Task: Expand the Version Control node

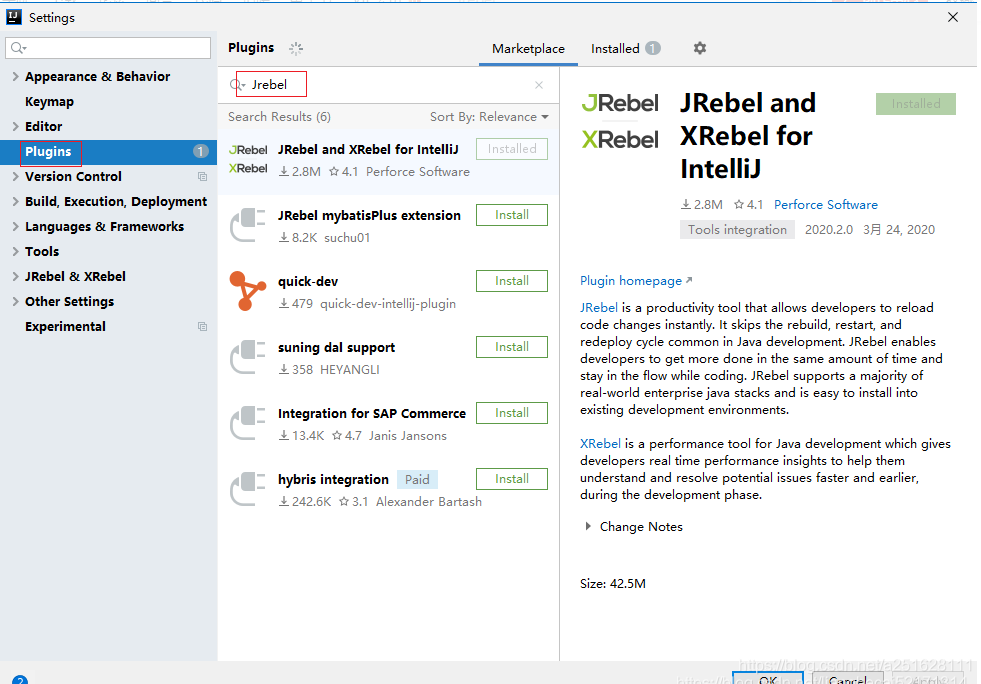Action: [15, 176]
